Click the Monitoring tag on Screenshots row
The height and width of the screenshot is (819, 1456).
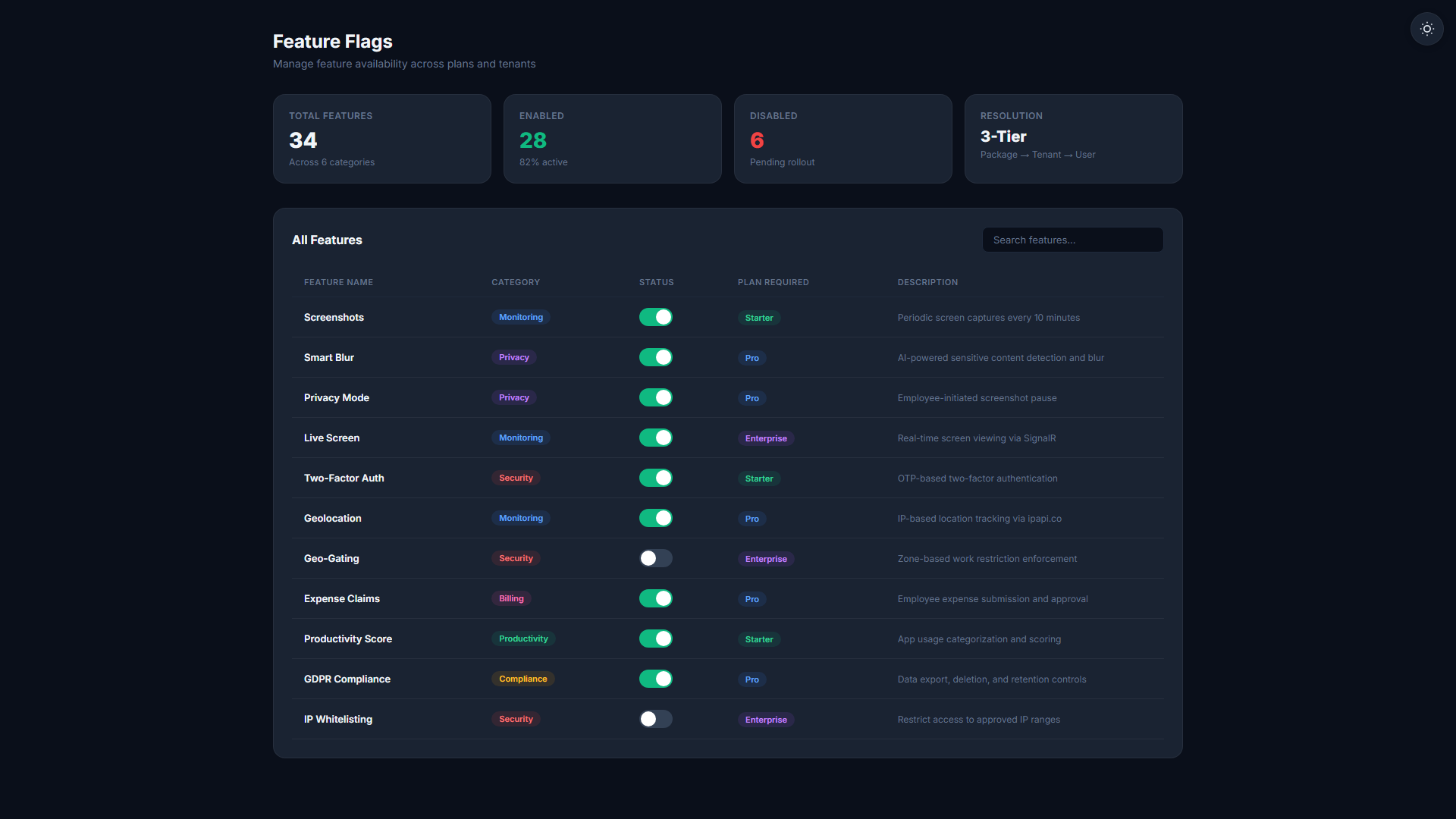[521, 317]
